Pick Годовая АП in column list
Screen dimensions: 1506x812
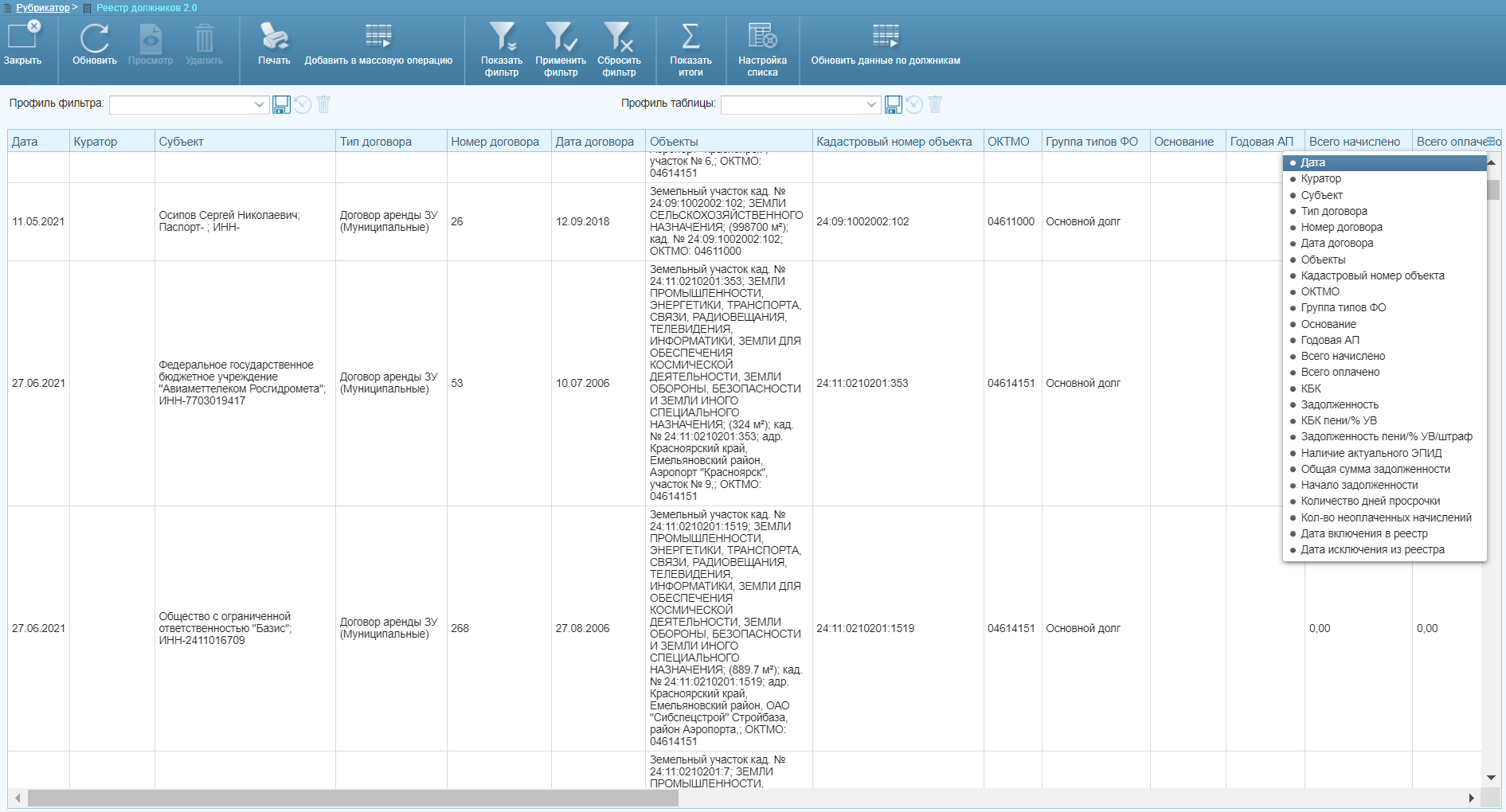[1385, 340]
